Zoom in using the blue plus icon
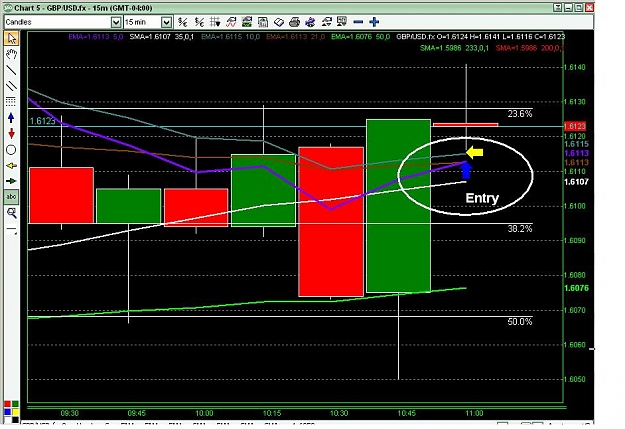Screen dimensions: 625x429 (374, 22)
